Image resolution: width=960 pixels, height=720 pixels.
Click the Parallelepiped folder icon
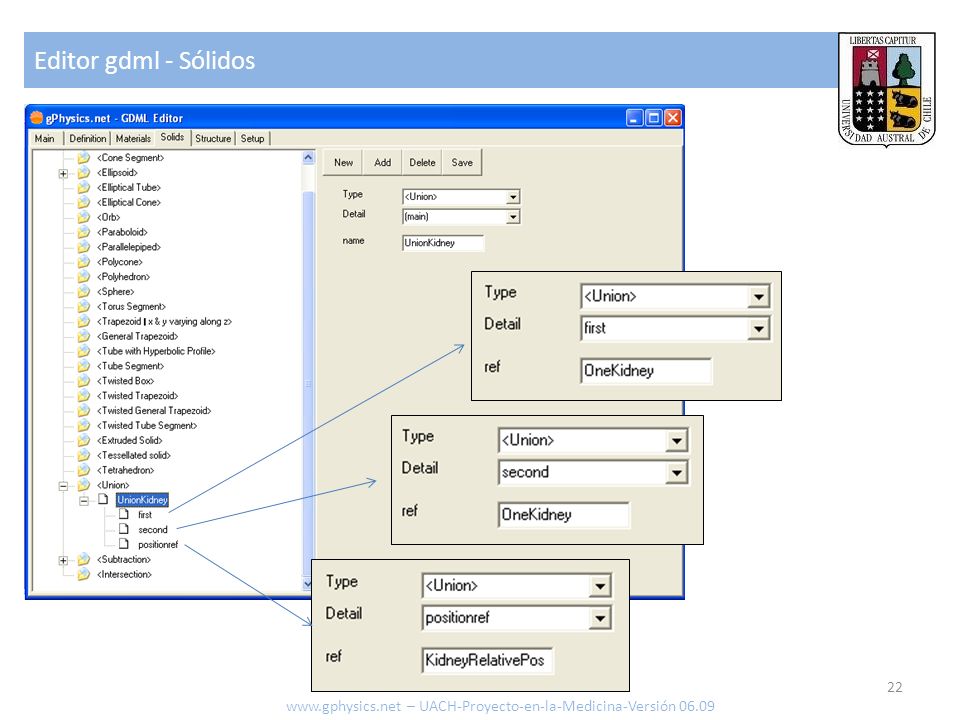coord(84,247)
